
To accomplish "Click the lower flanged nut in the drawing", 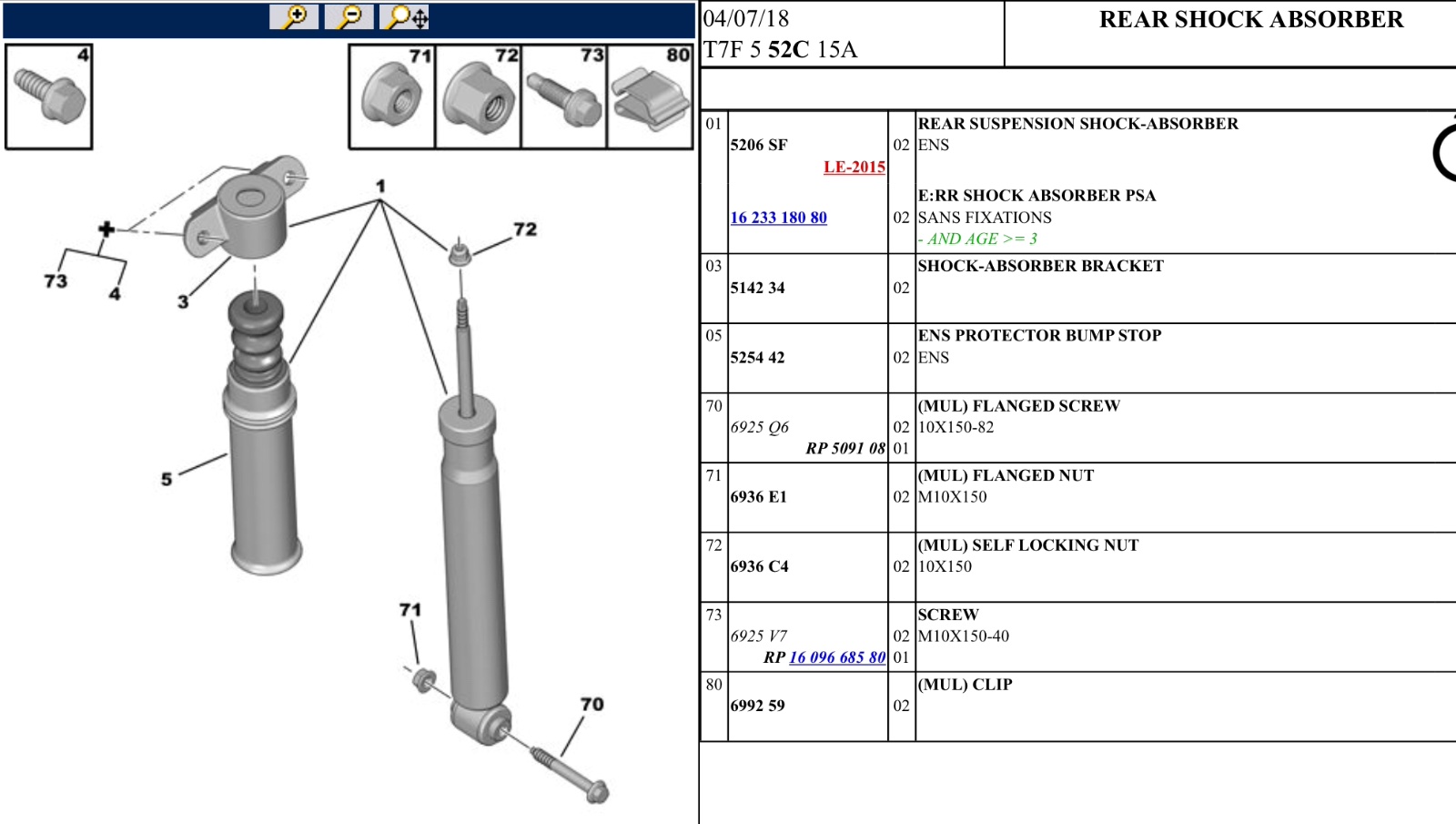I will [423, 680].
